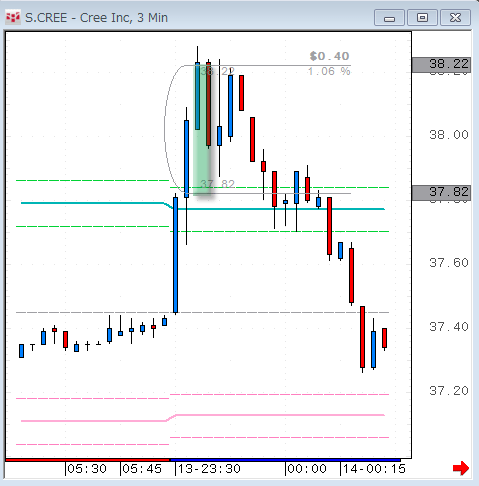
Task: Maximize the S.CREE chart window
Action: coord(422,18)
